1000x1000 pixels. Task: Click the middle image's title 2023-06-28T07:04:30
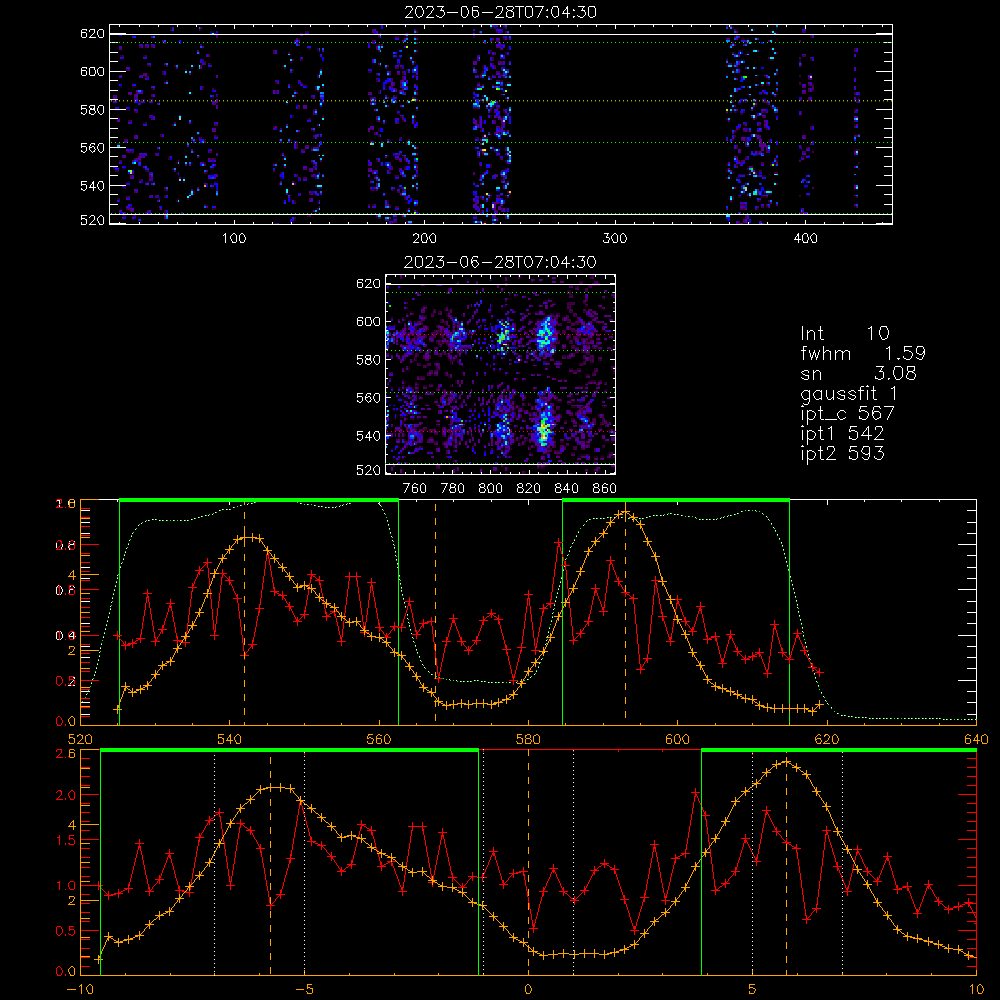[x=501, y=262]
